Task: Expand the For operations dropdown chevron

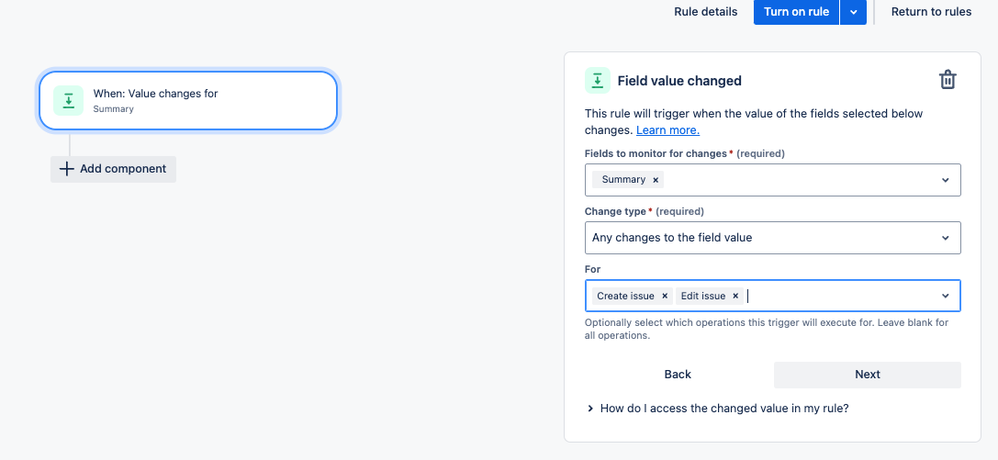Action: click(x=945, y=296)
